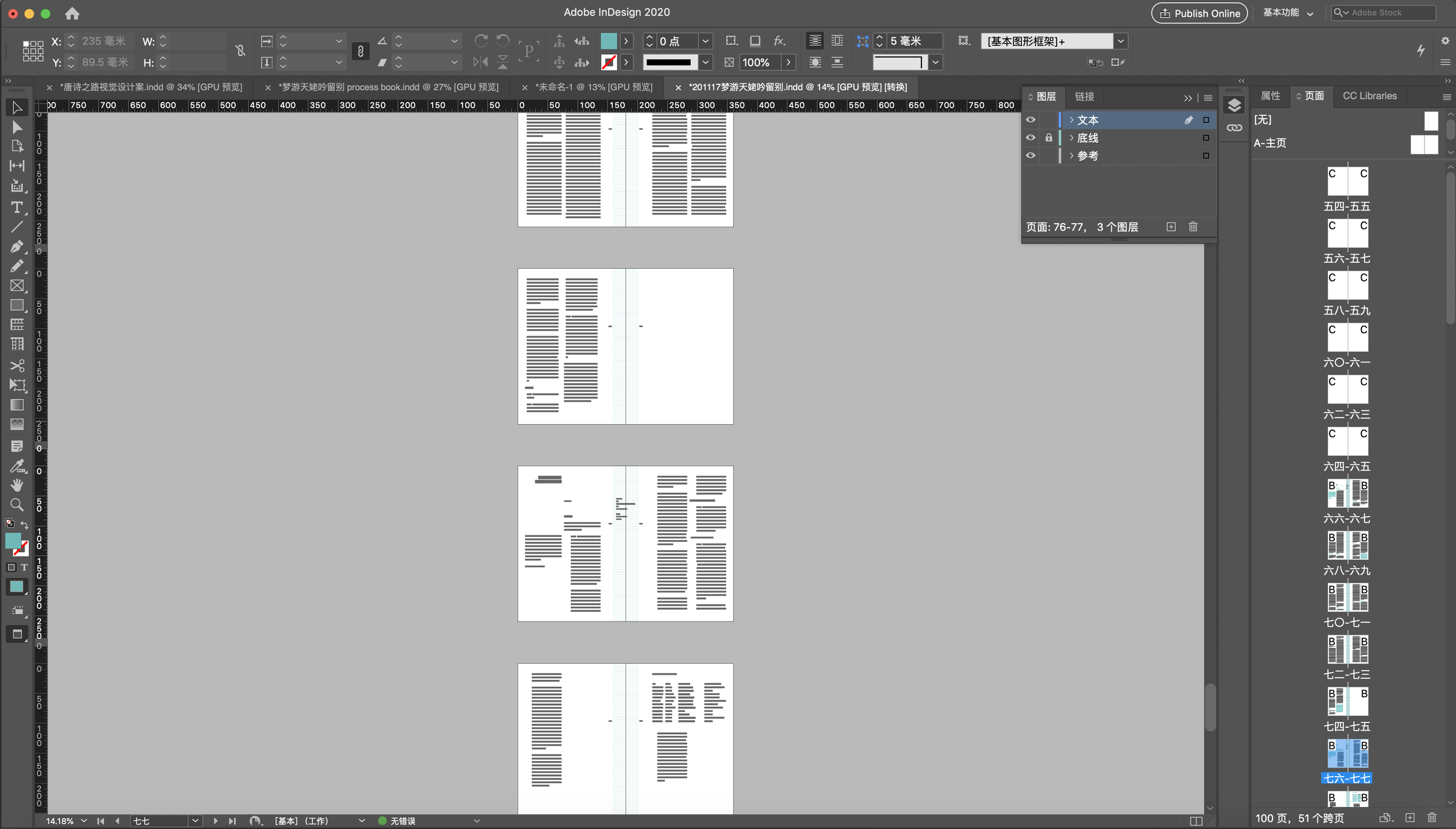1456x829 pixels.
Task: Click the teal fill color swatch
Action: point(609,41)
